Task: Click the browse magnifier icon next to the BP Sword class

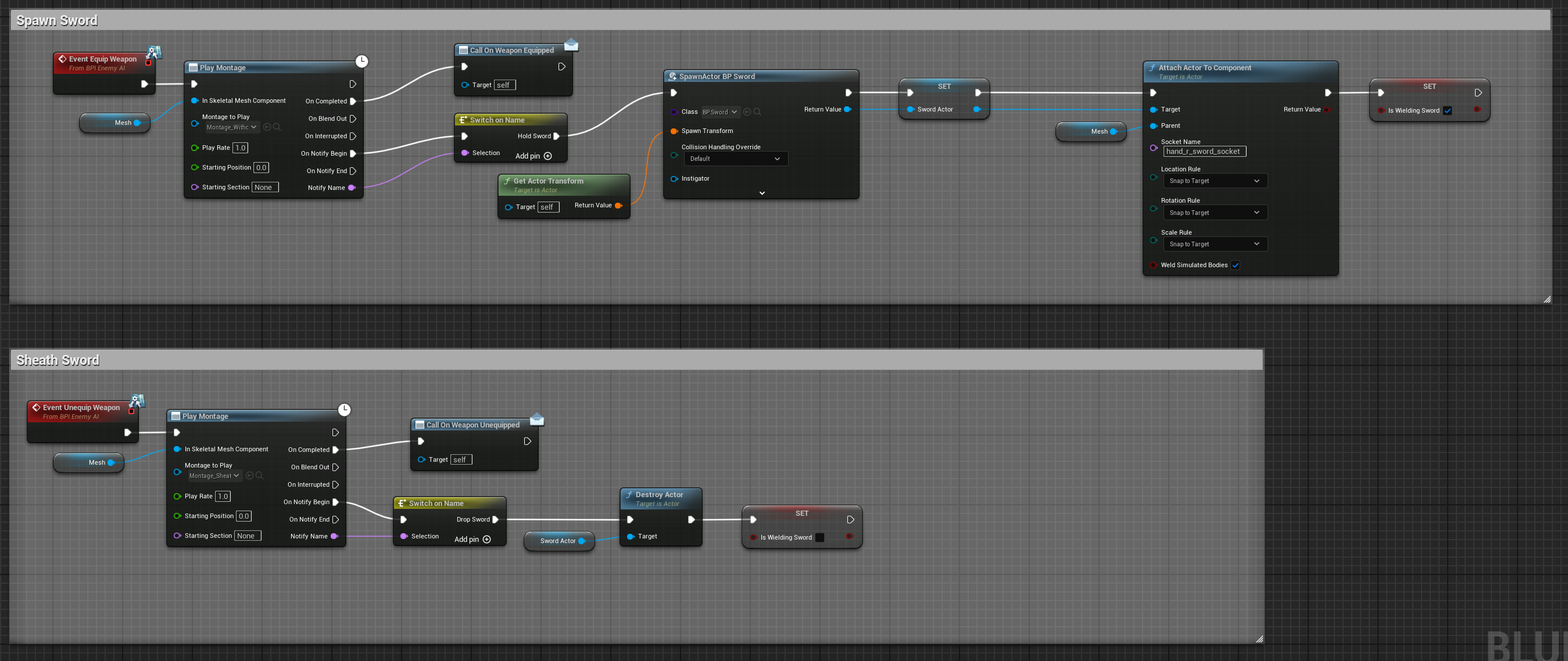Action: tap(758, 112)
